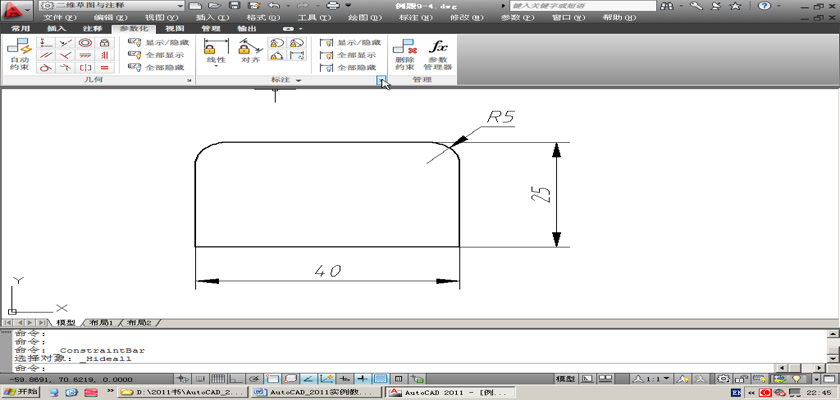Toggle Object Snap in the status bar
840x400 pixels.
coord(272,379)
